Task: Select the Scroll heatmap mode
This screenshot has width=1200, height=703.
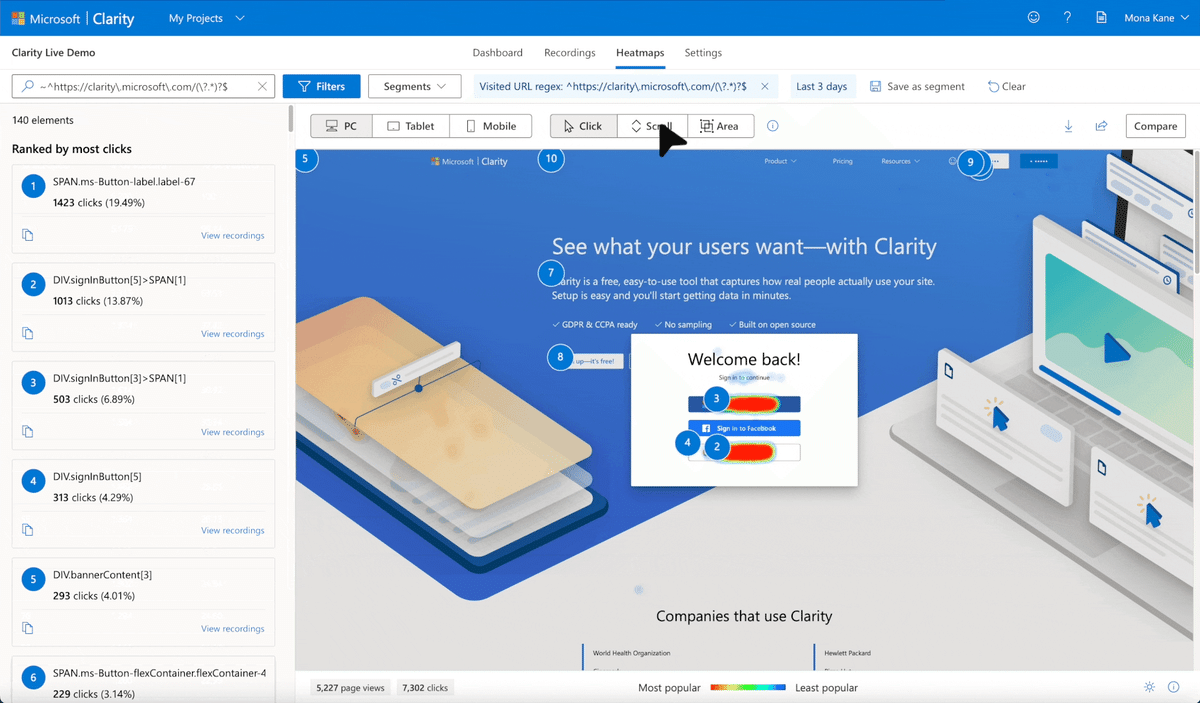Action: point(652,126)
